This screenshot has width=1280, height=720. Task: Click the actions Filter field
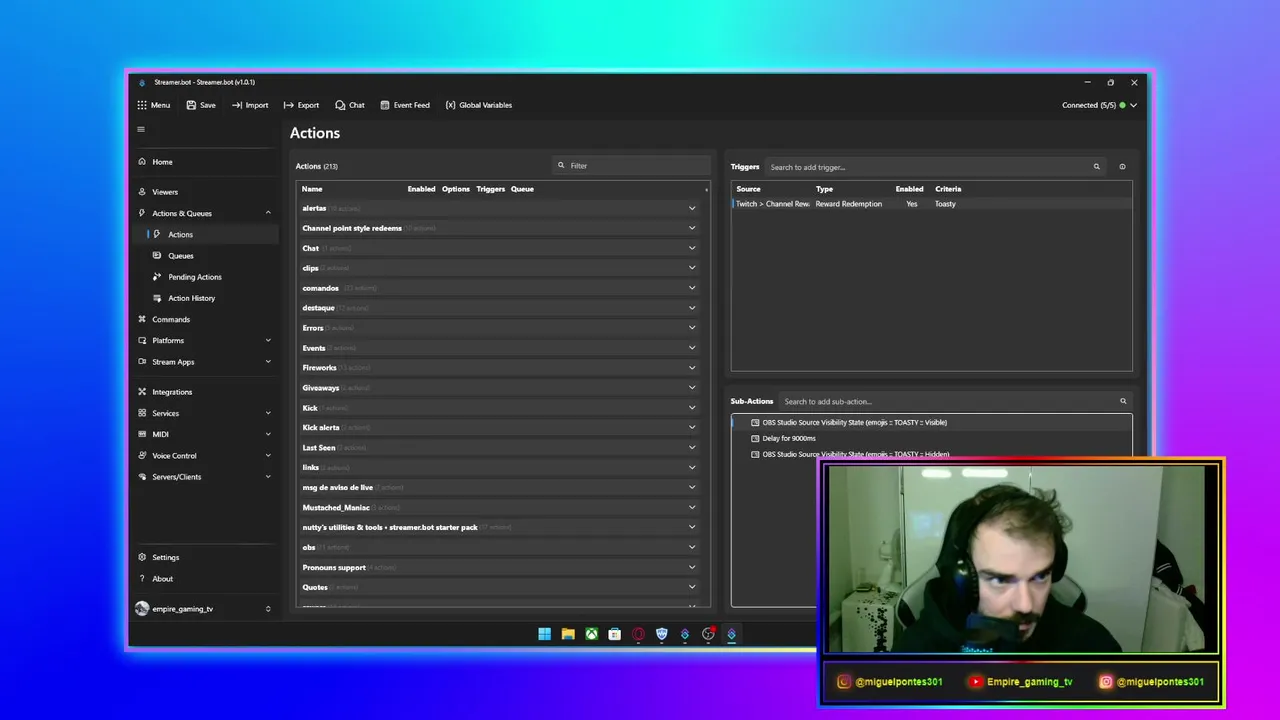point(632,166)
